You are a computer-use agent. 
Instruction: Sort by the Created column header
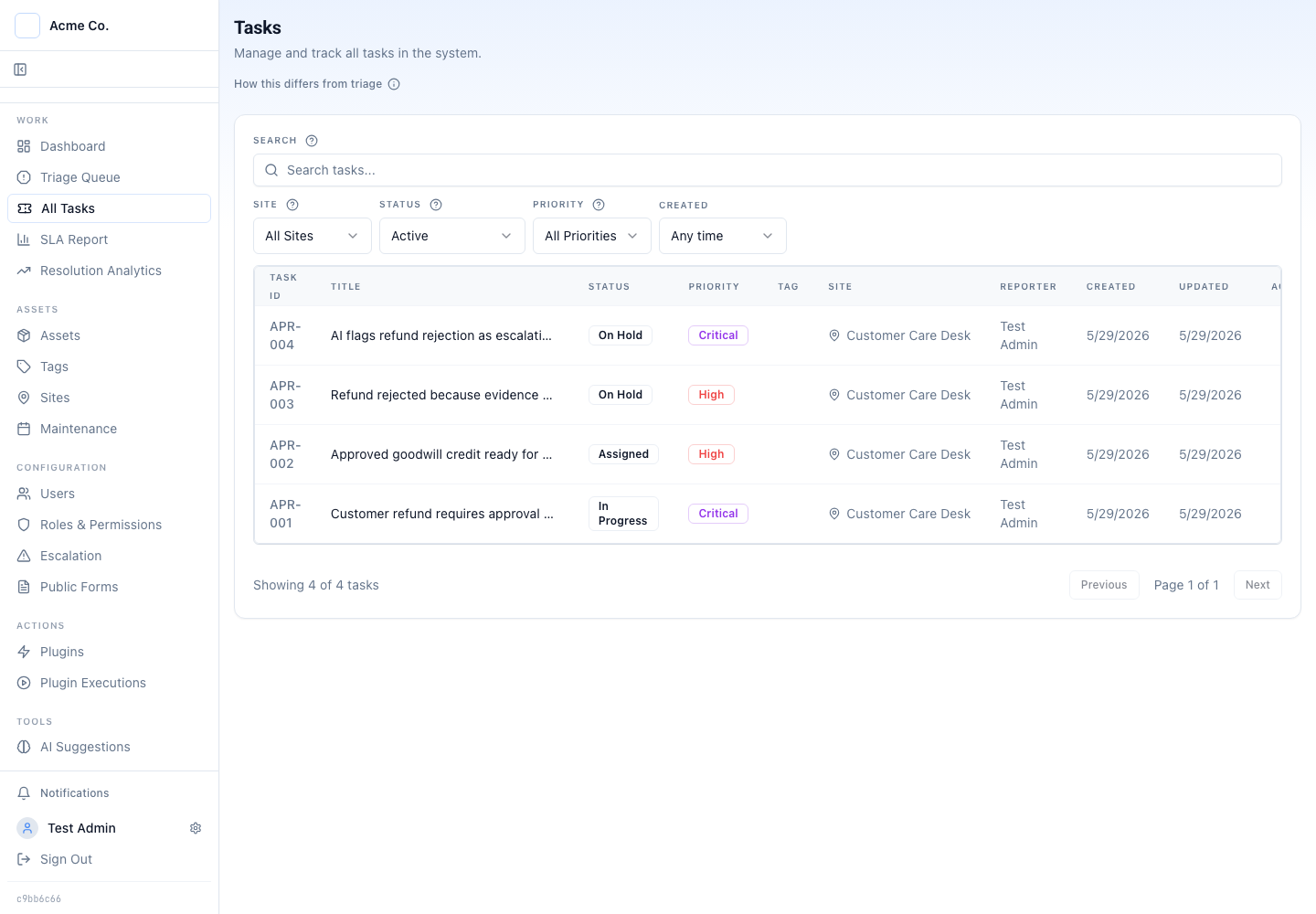click(1110, 287)
